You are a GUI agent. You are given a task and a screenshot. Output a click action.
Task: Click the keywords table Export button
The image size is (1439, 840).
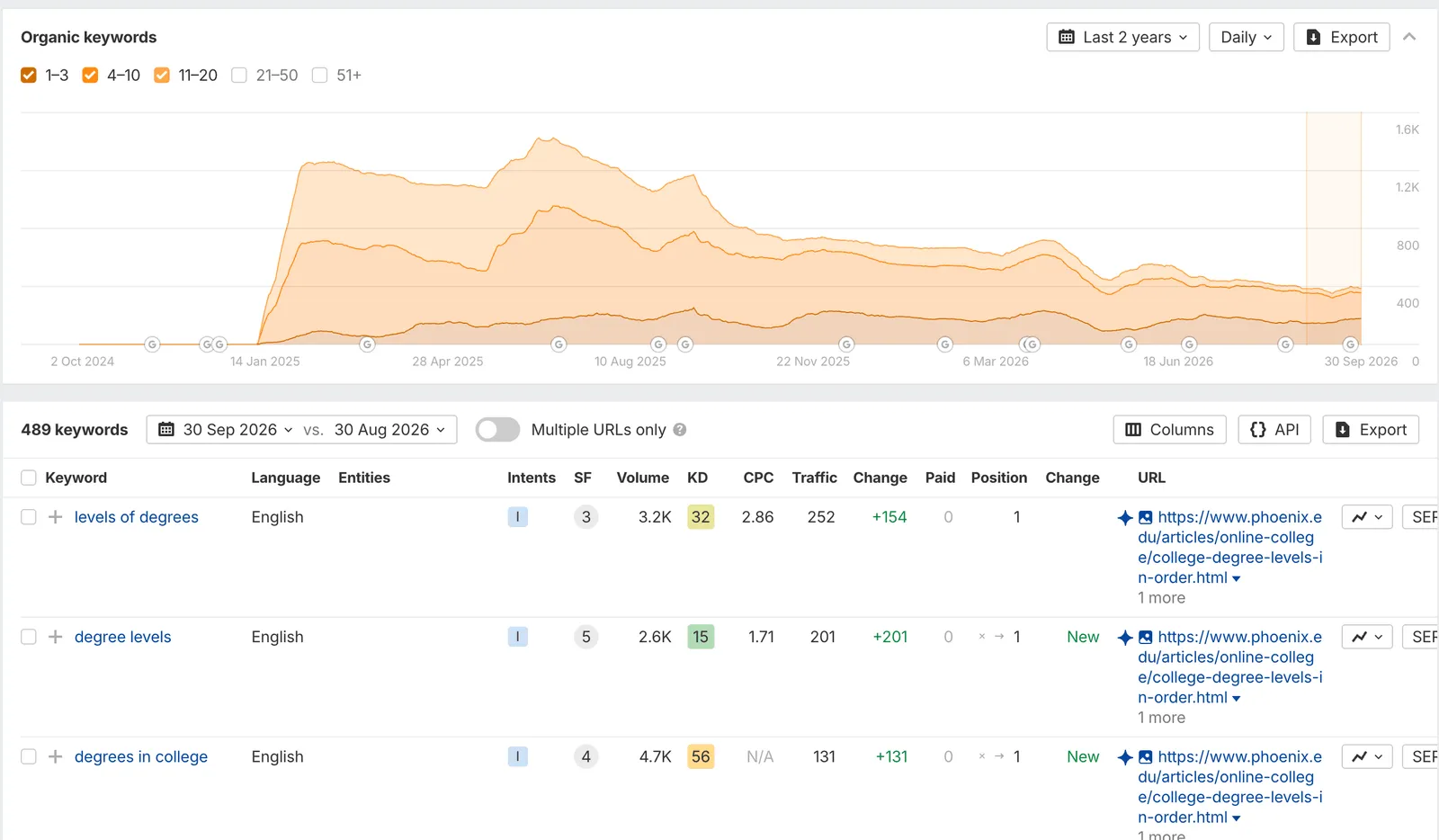[x=1371, y=430]
